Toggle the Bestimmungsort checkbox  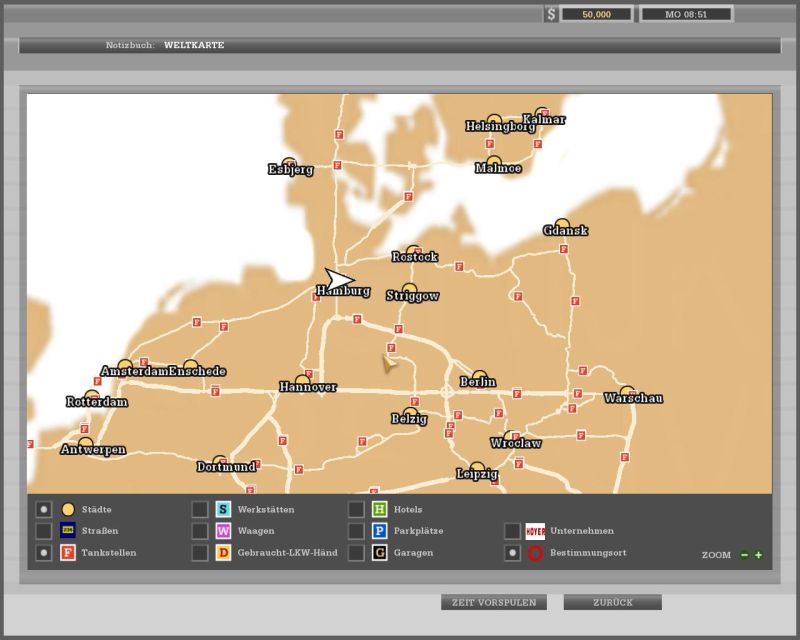coord(512,553)
